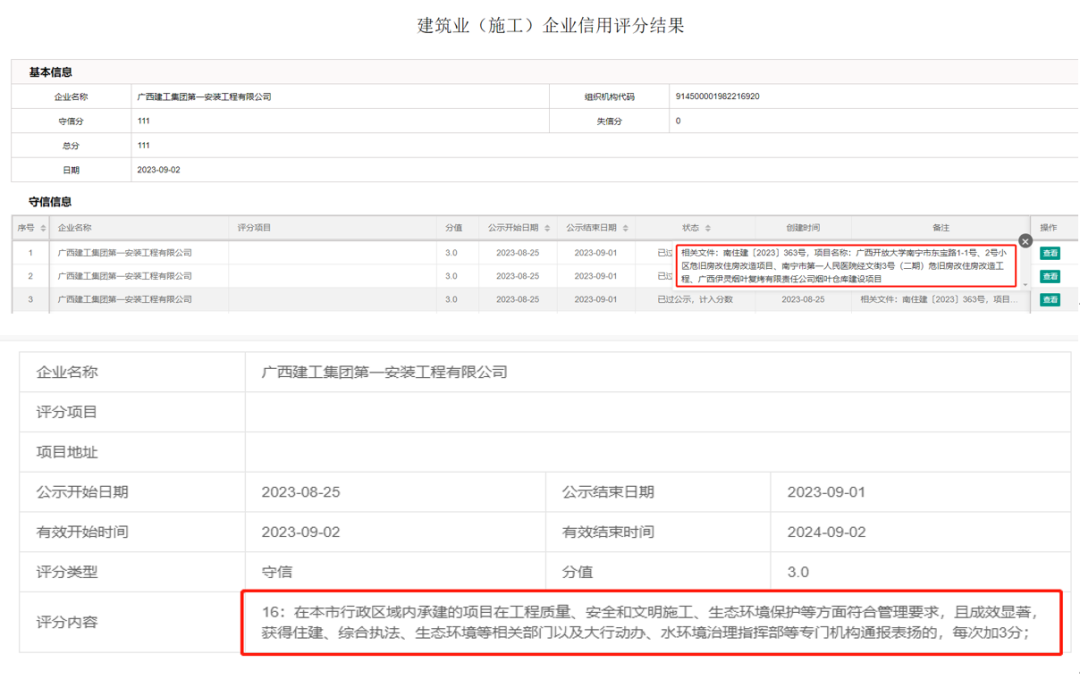
Task: Click detail panel company name value
Action: click(384, 373)
